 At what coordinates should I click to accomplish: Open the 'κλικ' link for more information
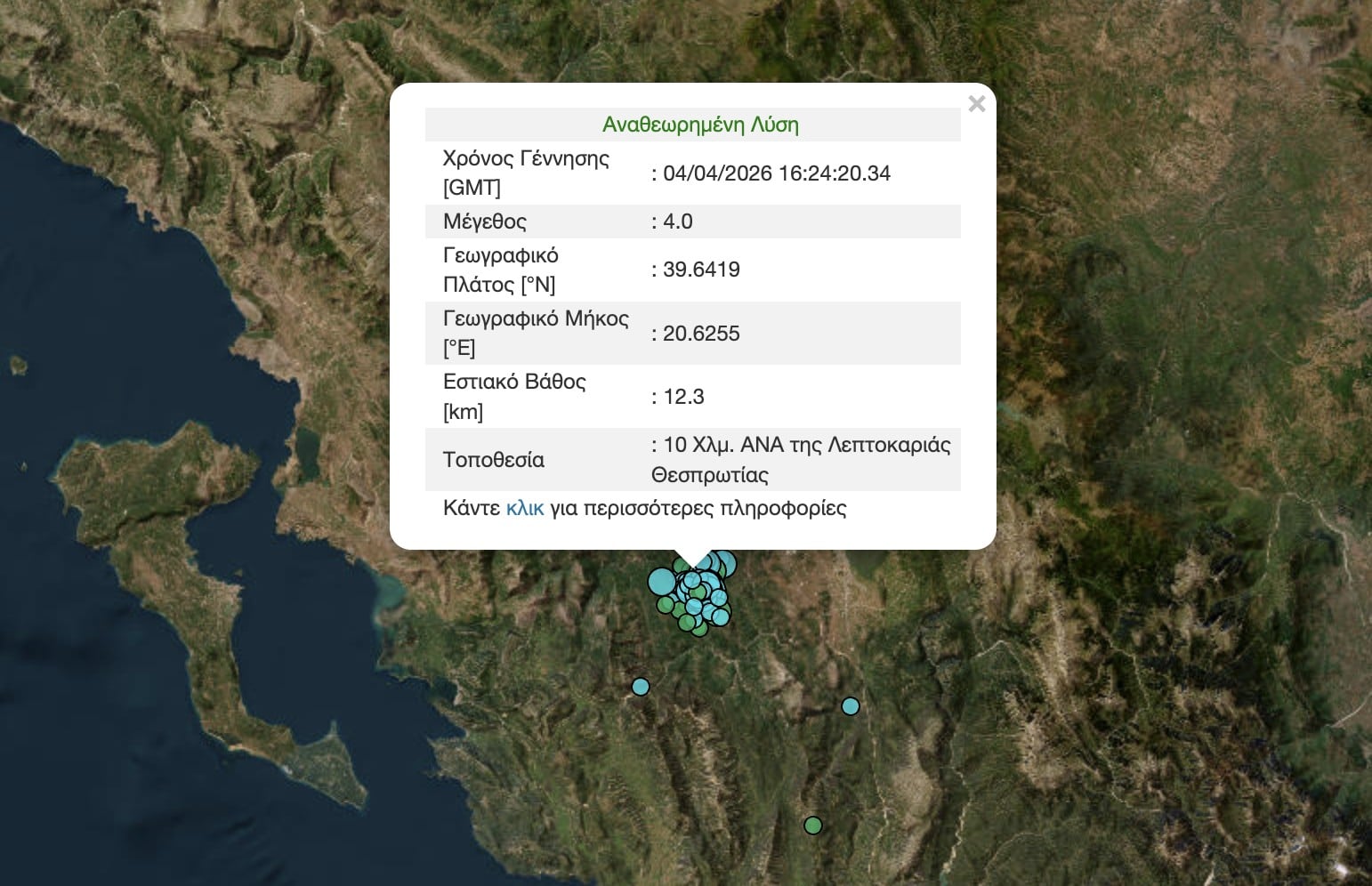coord(525,508)
